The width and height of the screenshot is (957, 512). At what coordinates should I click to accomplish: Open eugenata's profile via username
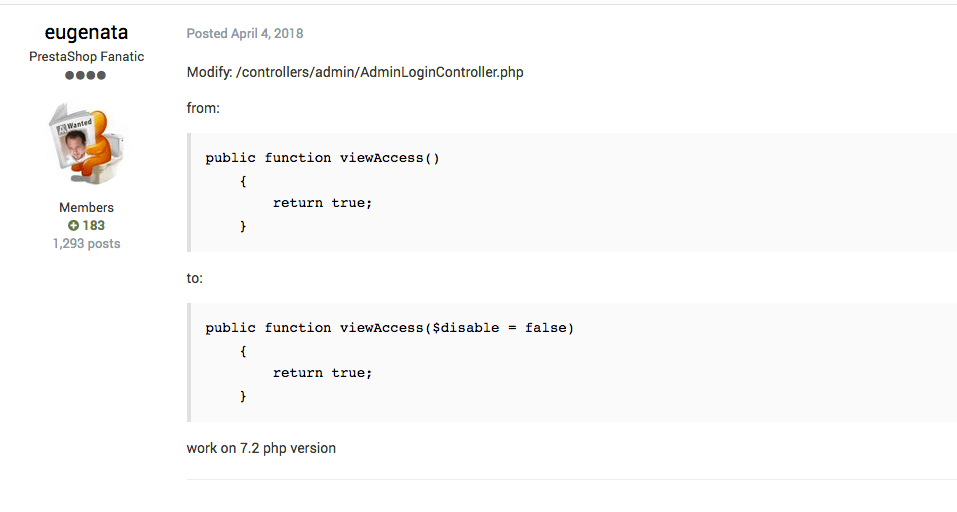click(x=86, y=32)
